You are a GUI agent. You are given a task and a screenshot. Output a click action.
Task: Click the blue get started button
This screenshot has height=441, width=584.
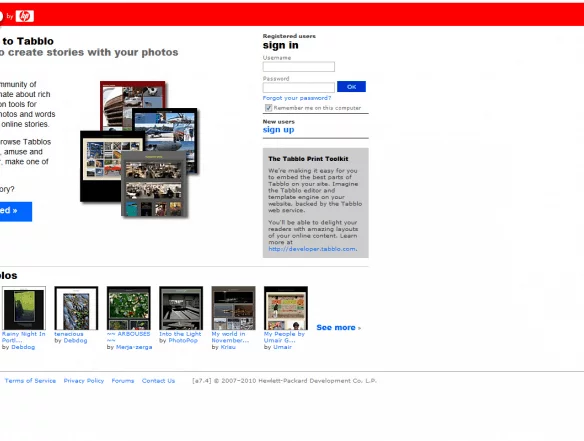(x=15, y=211)
